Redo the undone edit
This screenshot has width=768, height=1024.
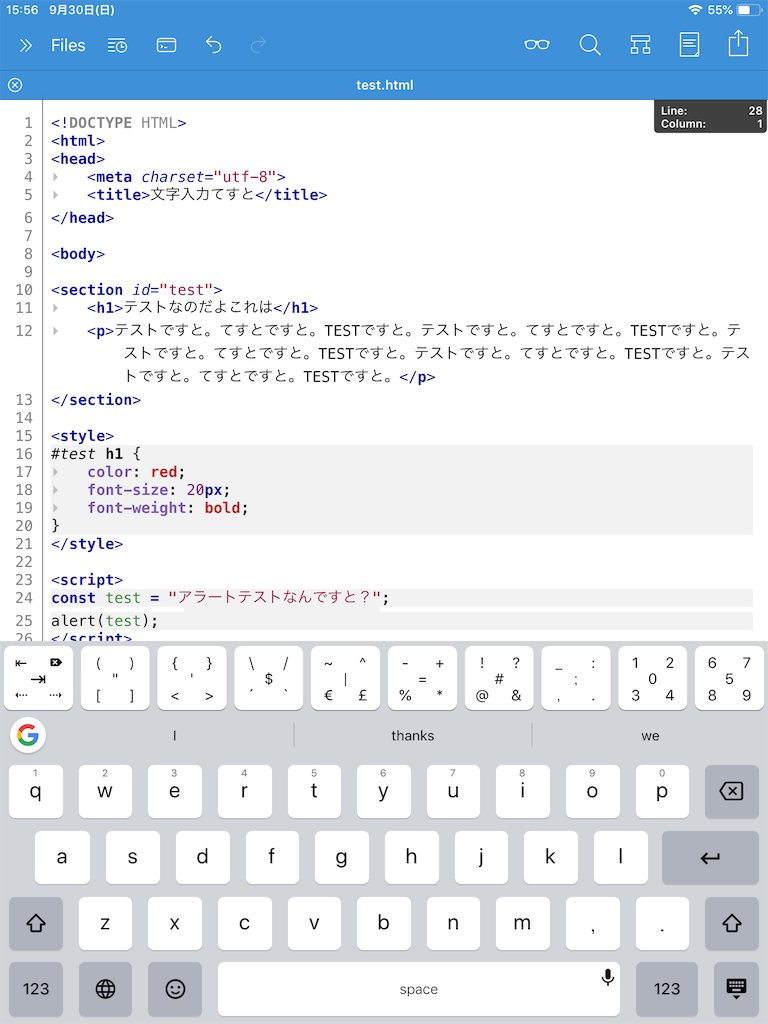[259, 45]
